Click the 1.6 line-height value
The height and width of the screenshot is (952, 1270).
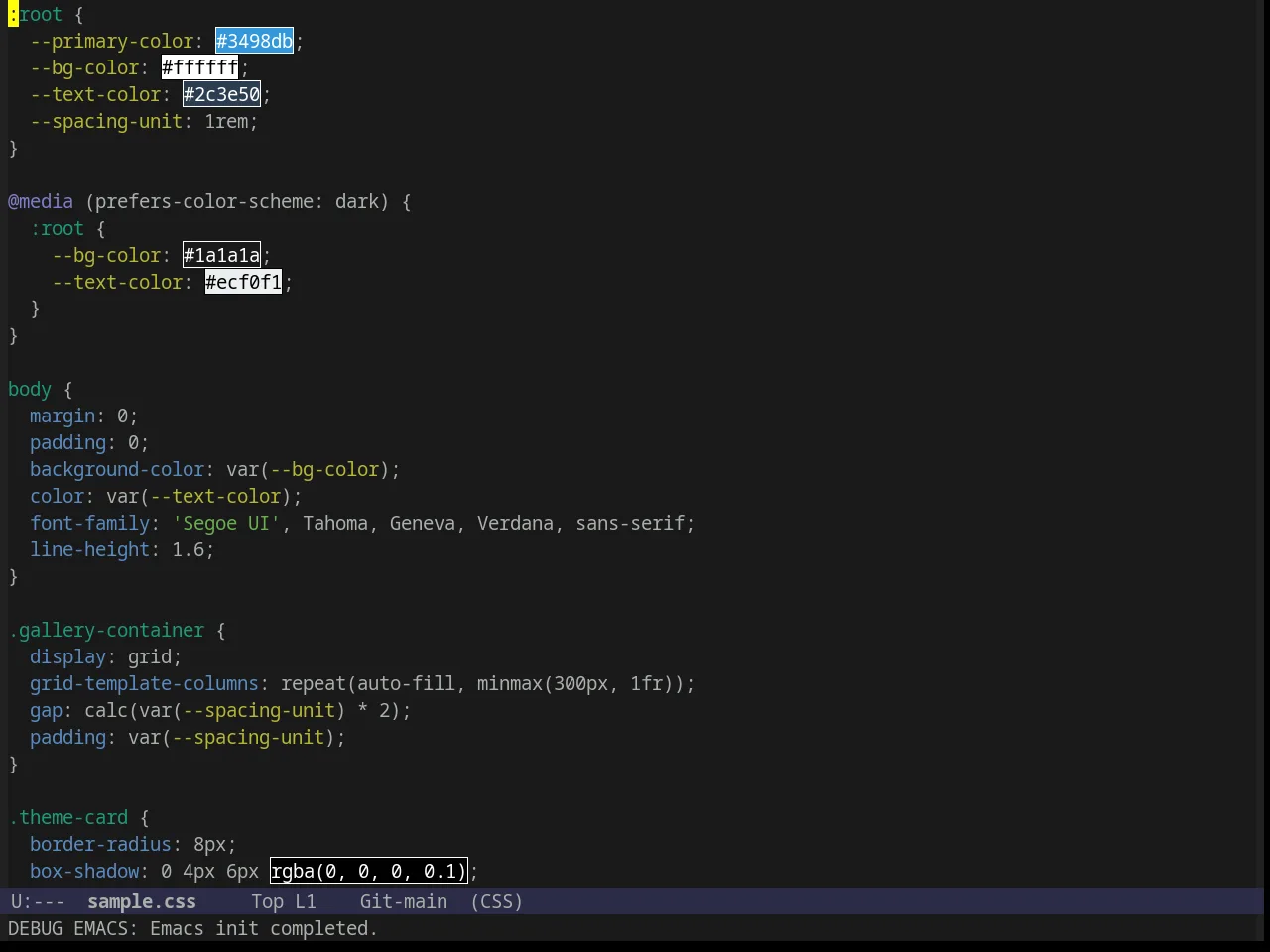point(188,549)
